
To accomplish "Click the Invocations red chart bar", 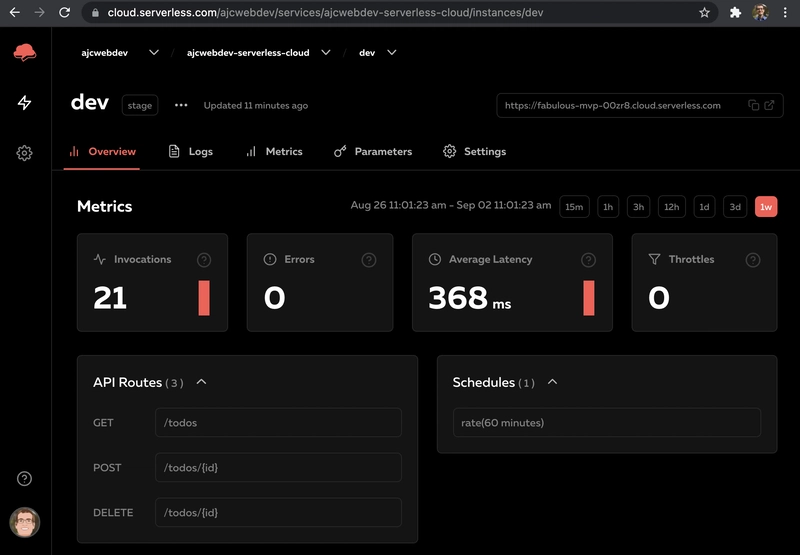I will 204,298.
